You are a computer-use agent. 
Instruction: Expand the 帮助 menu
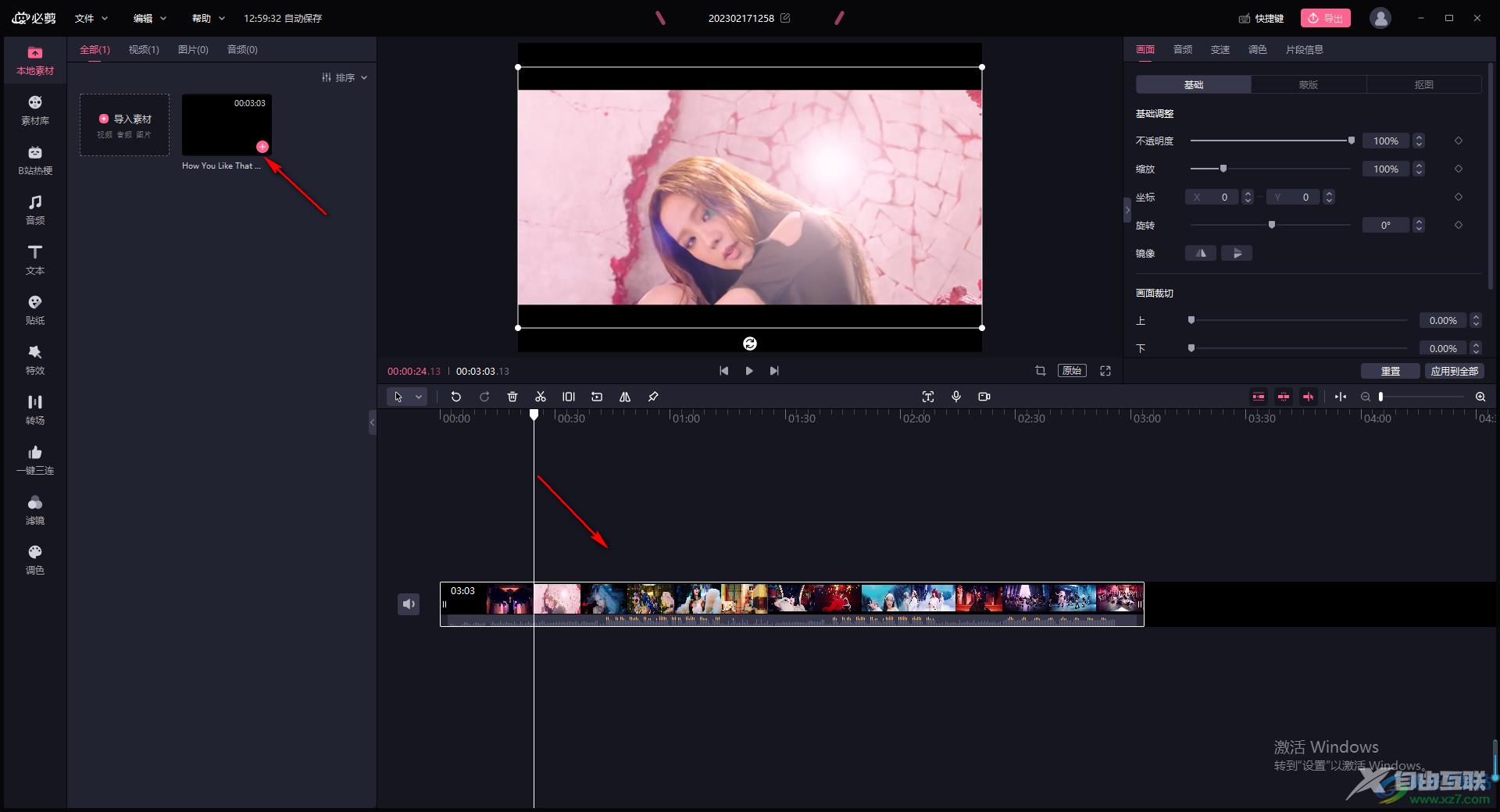pos(208,18)
